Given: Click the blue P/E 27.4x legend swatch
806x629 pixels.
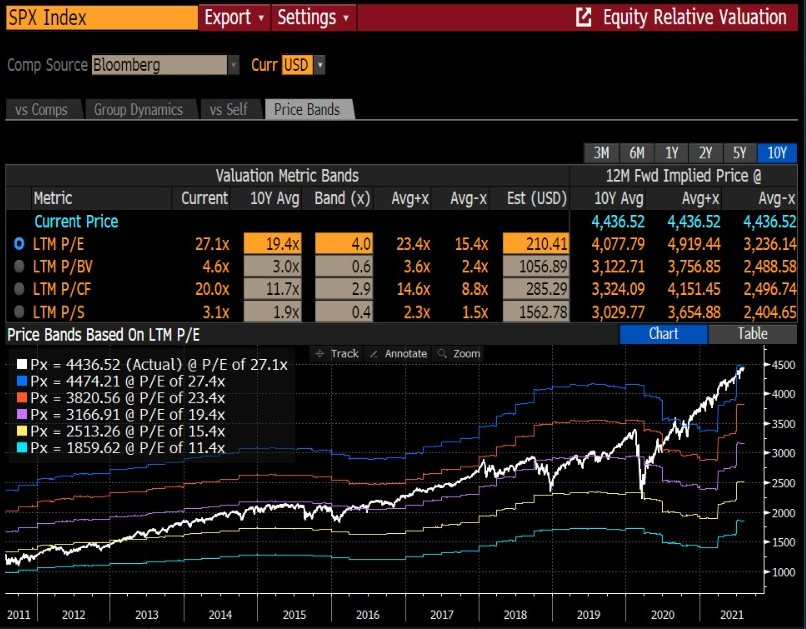Looking at the screenshot, I should [22, 381].
